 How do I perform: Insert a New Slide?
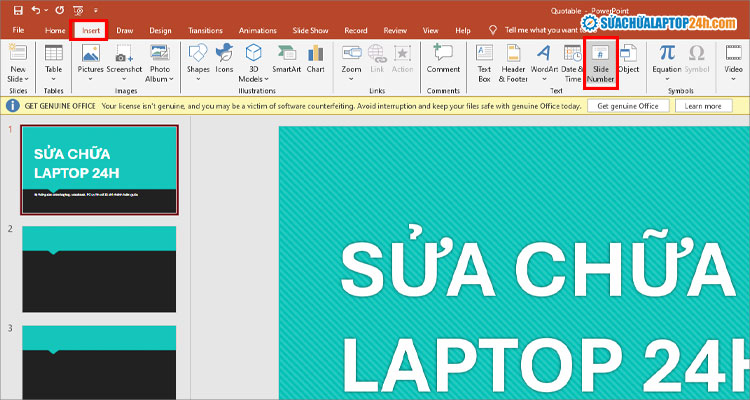tap(18, 53)
